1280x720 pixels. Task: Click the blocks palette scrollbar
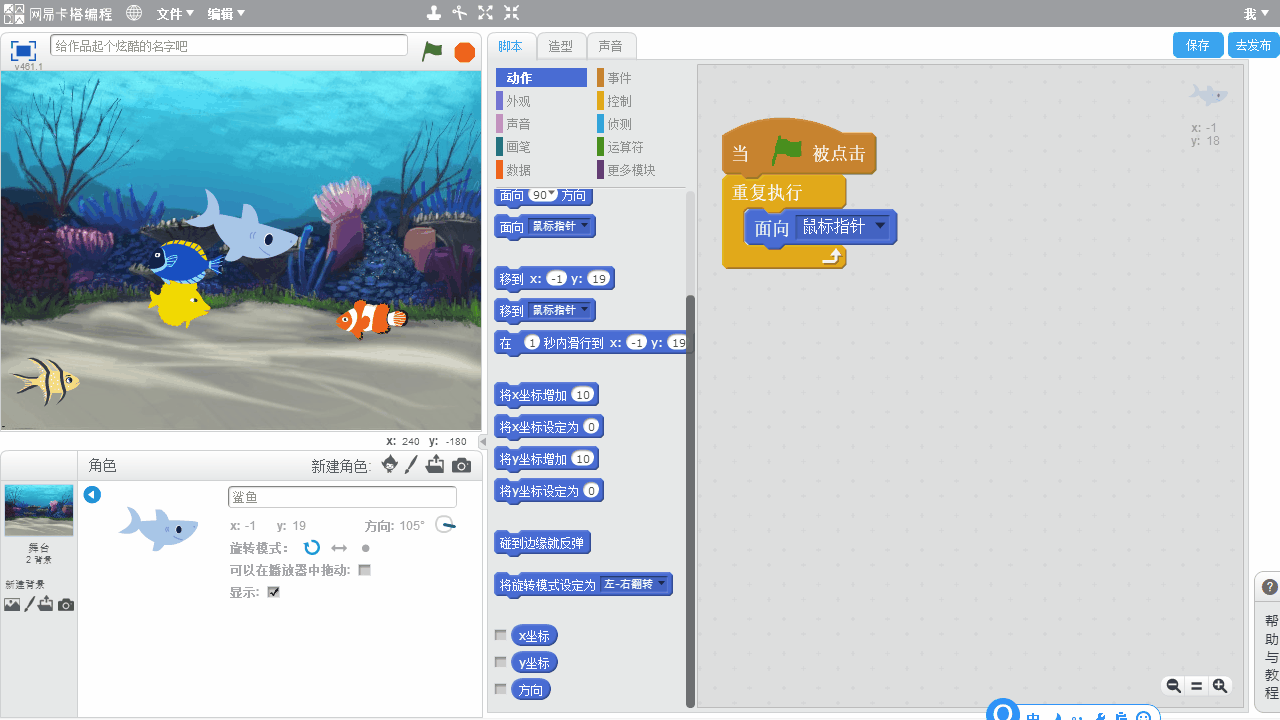coord(690,500)
